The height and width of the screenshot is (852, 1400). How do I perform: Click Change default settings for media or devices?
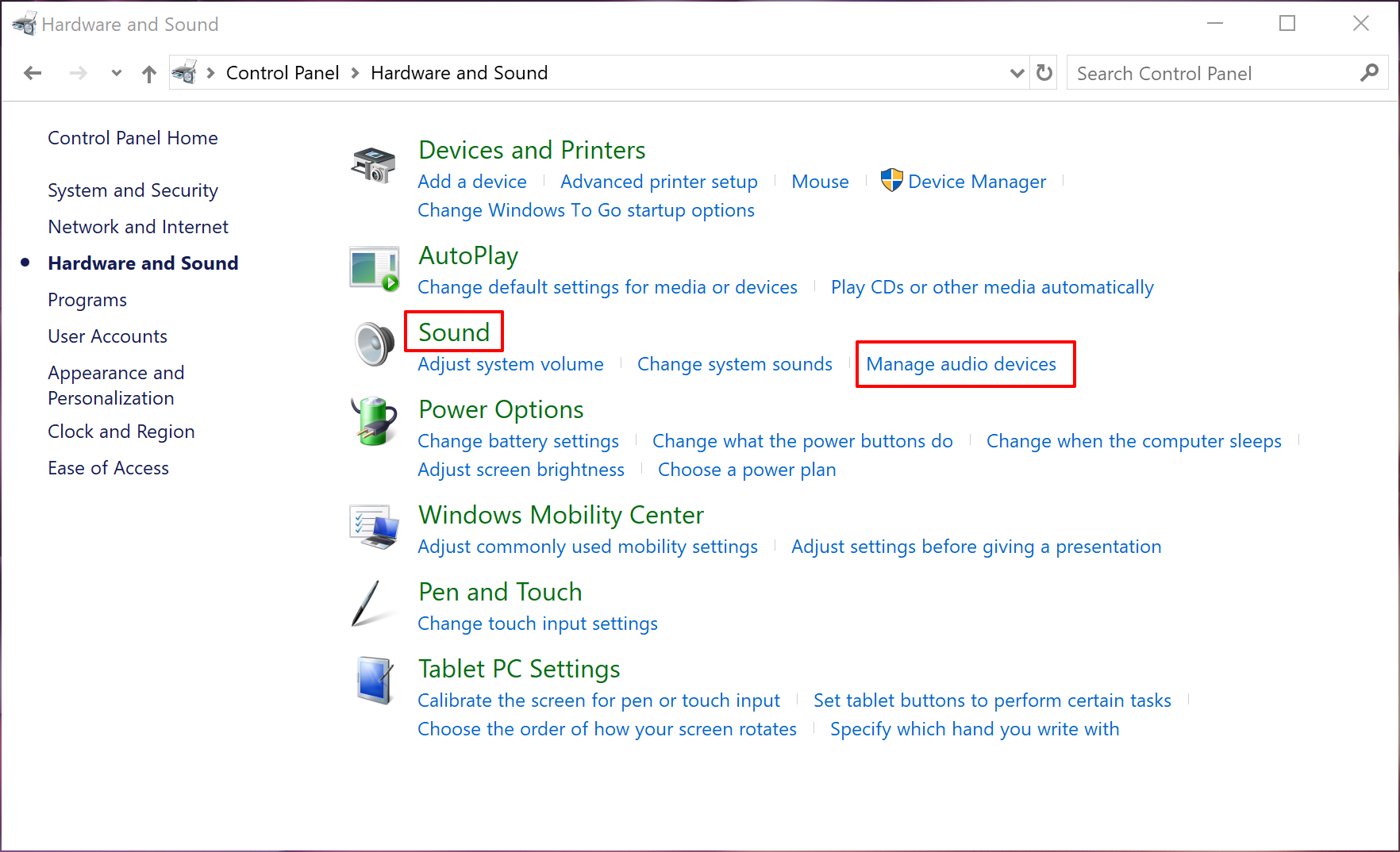(x=607, y=287)
